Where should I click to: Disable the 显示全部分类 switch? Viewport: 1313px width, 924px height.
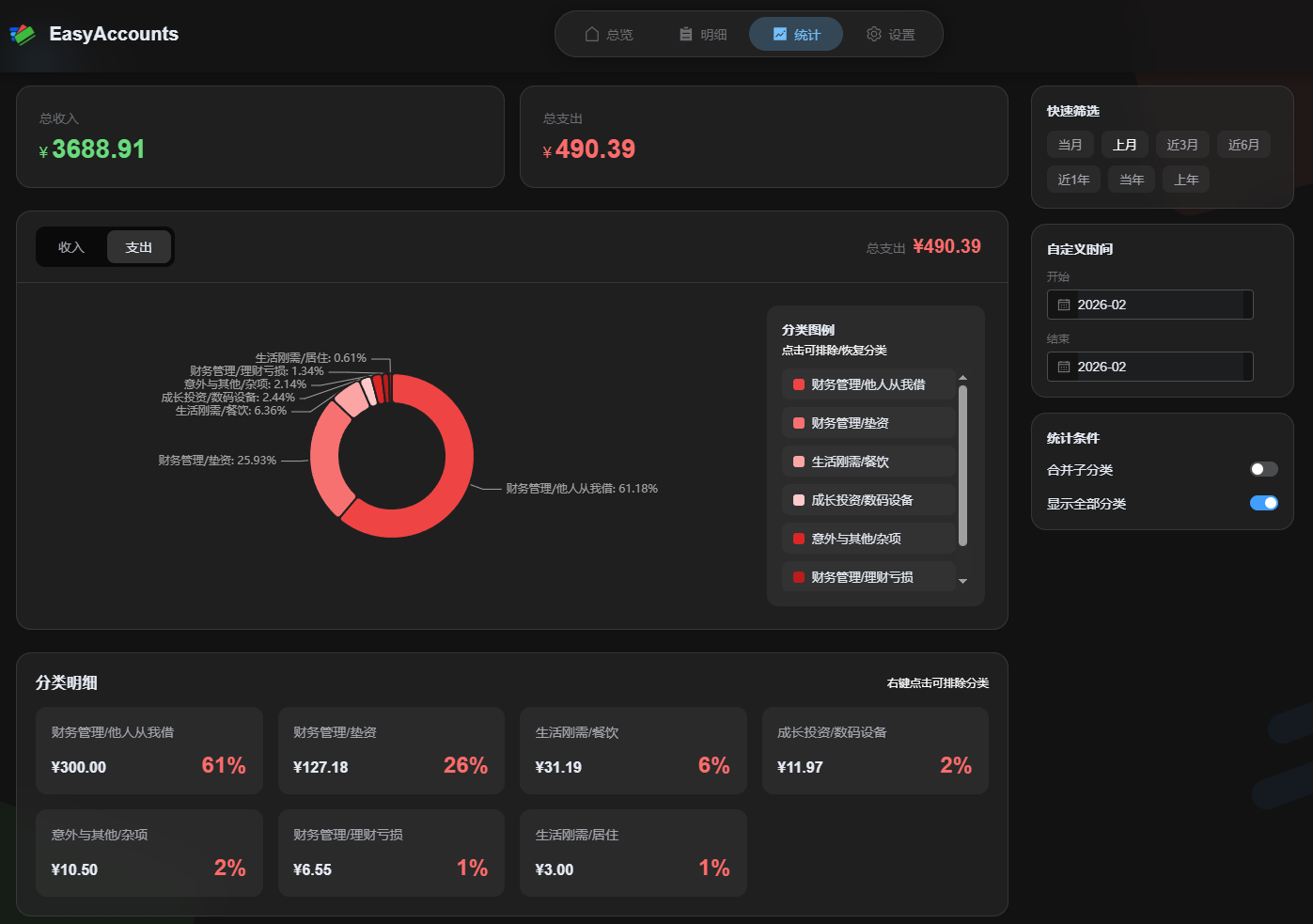(x=1263, y=503)
